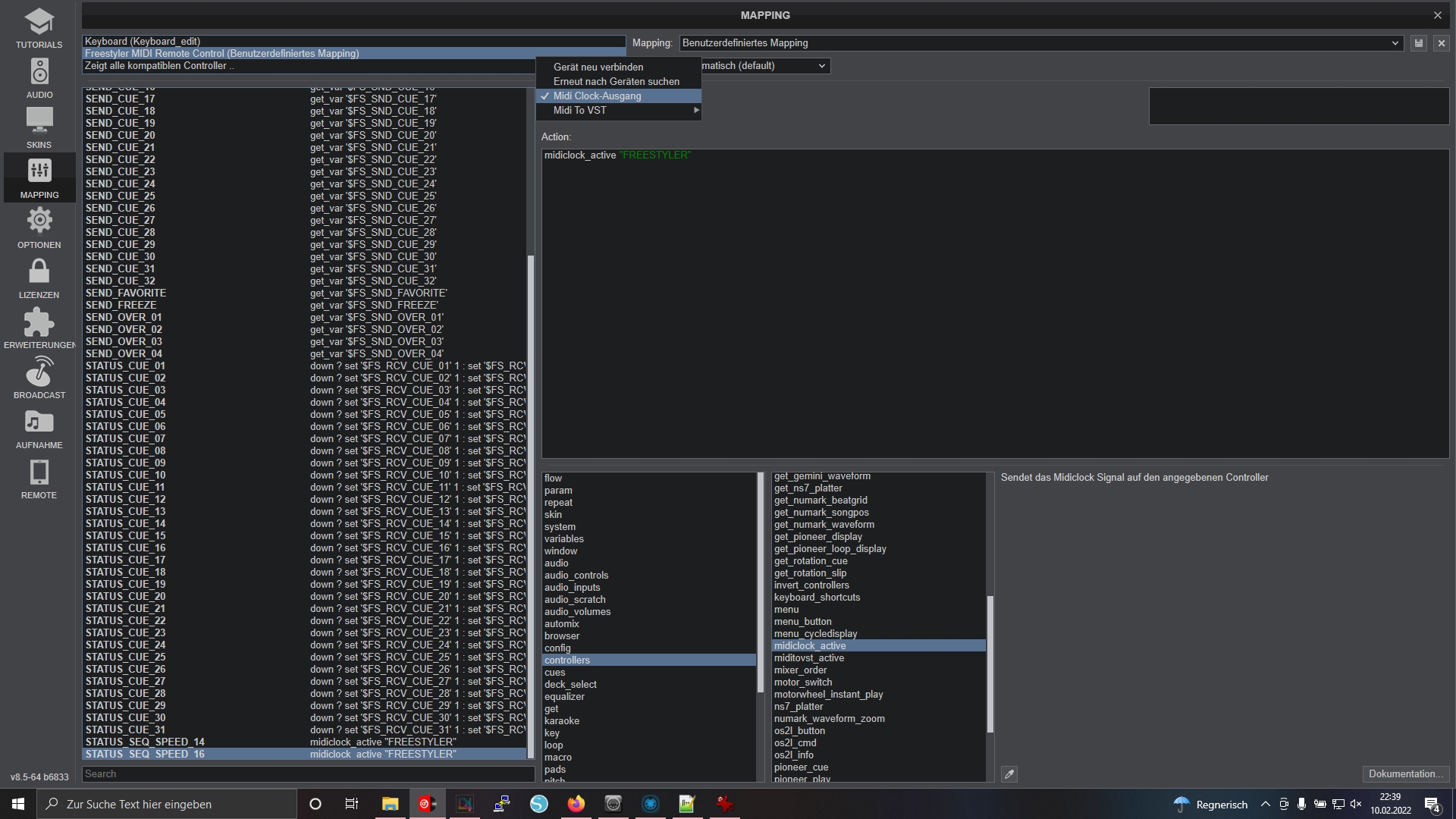The width and height of the screenshot is (1456, 819).
Task: Toggle the checked Midi Clock-Ausgang entry
Action: pos(597,96)
